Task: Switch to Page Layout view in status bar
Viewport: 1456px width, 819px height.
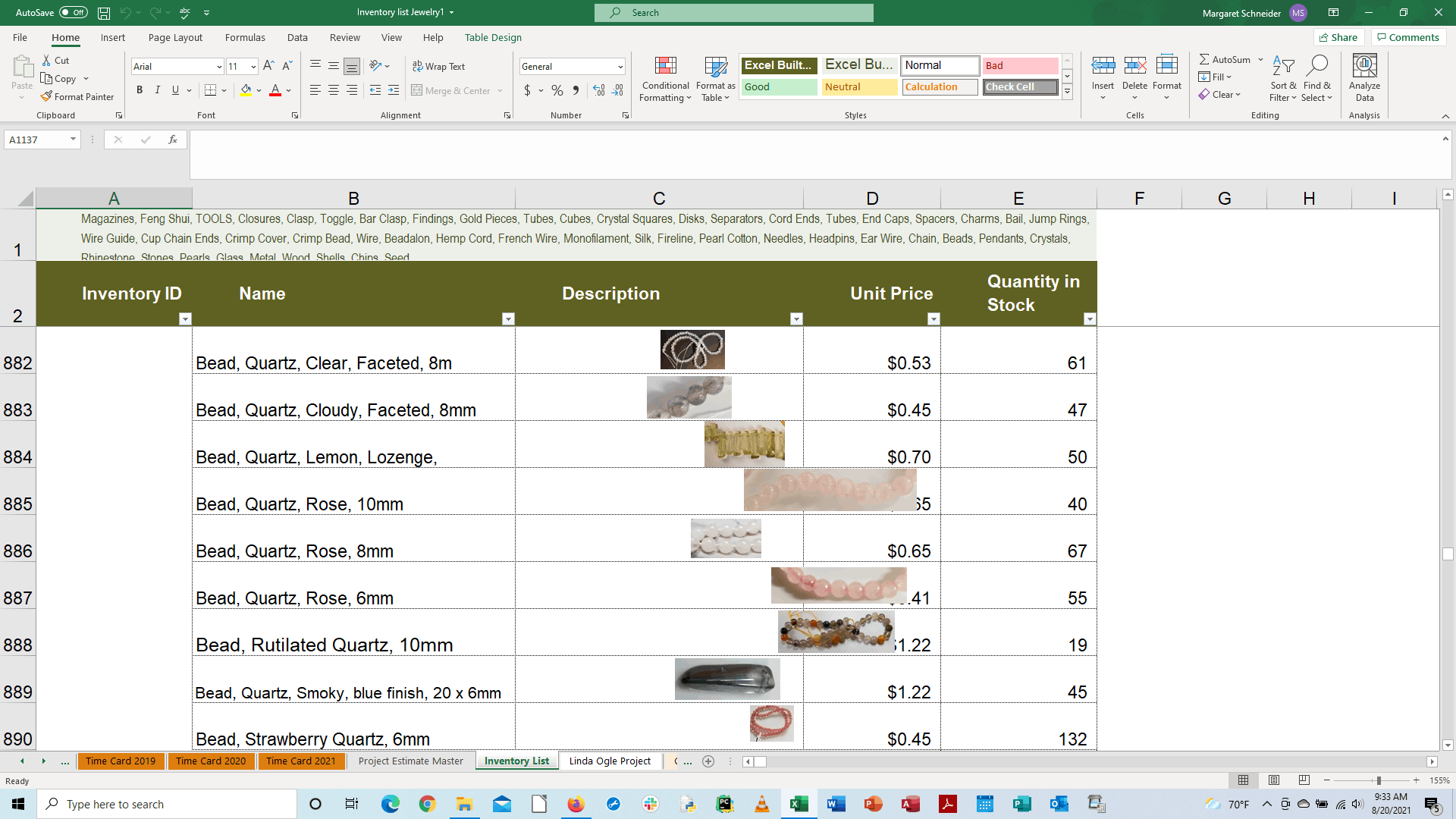Action: 1274,780
